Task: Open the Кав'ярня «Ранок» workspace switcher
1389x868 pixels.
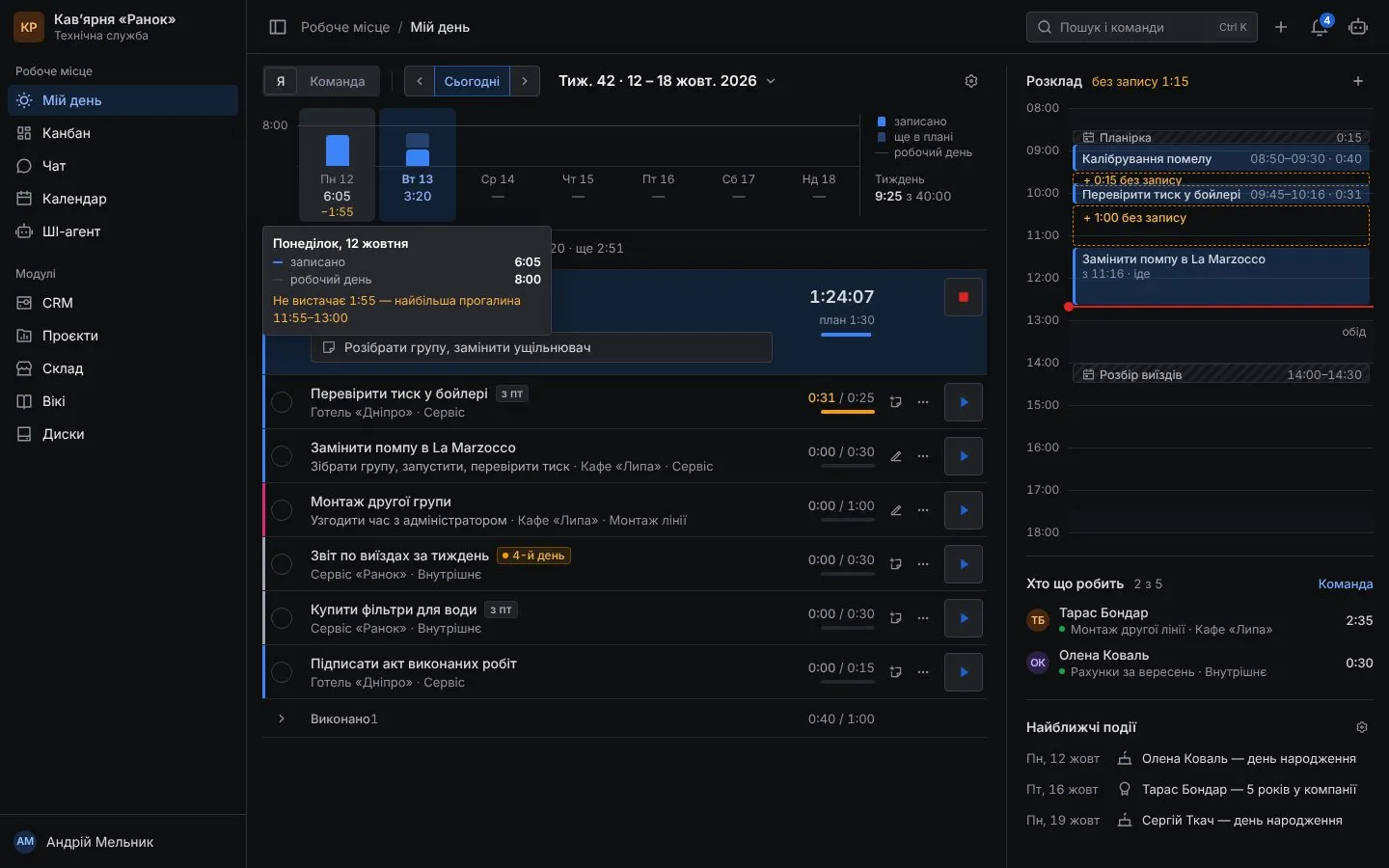Action: click(123, 27)
